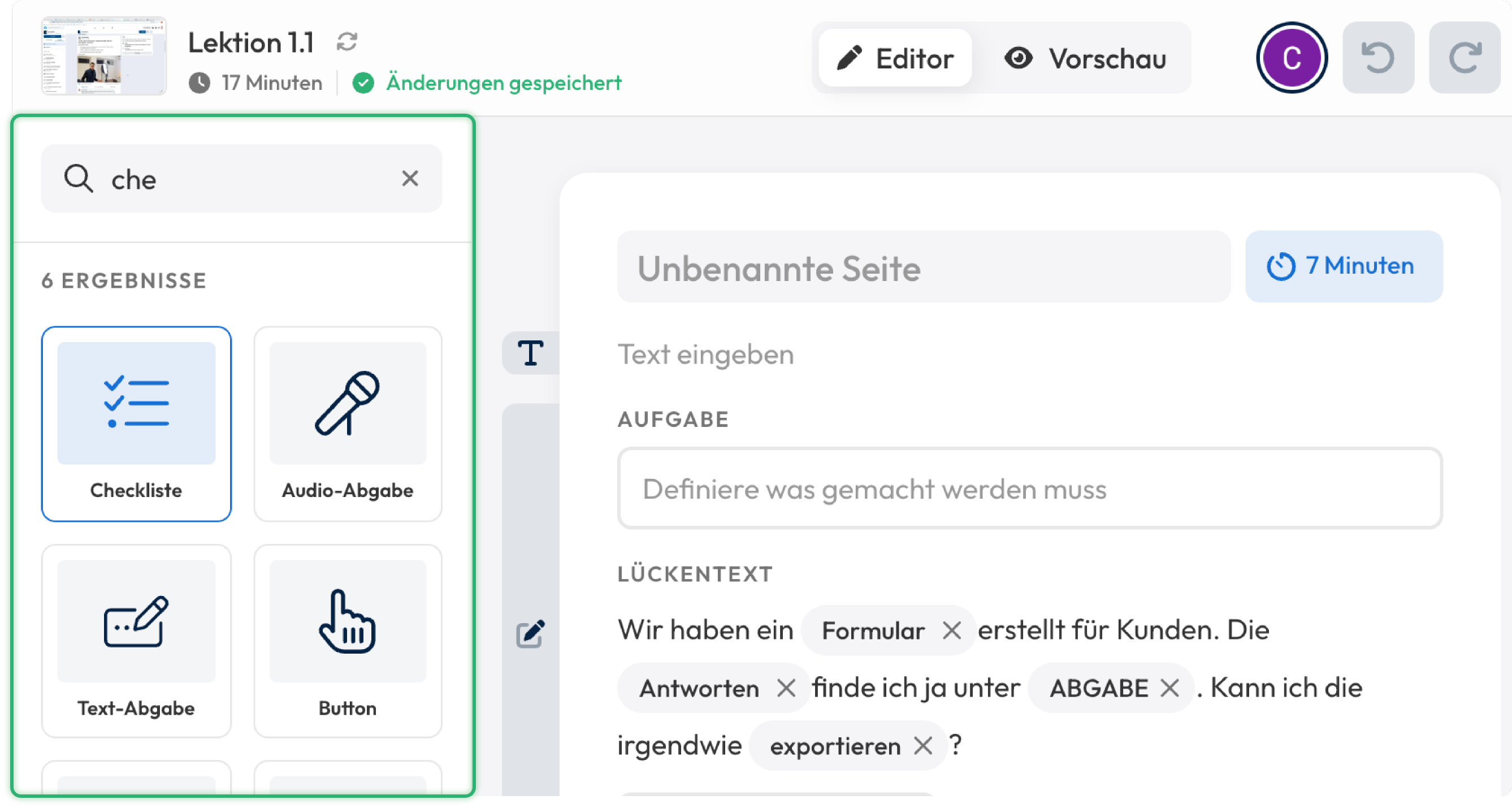Remove the 'Antworten' gap chip
Image resolution: width=1512 pixels, height=808 pixels.
coord(786,688)
